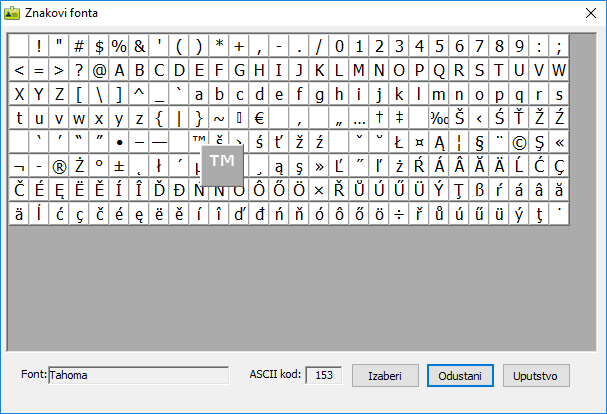Click the ASCII kod value field
Viewport: 607px width, 414px height.
tap(323, 376)
